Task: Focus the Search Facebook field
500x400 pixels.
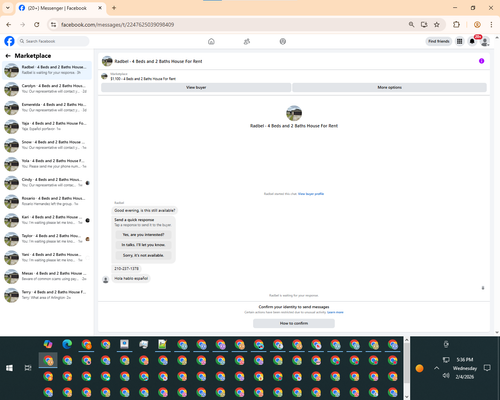Action: coord(53,41)
